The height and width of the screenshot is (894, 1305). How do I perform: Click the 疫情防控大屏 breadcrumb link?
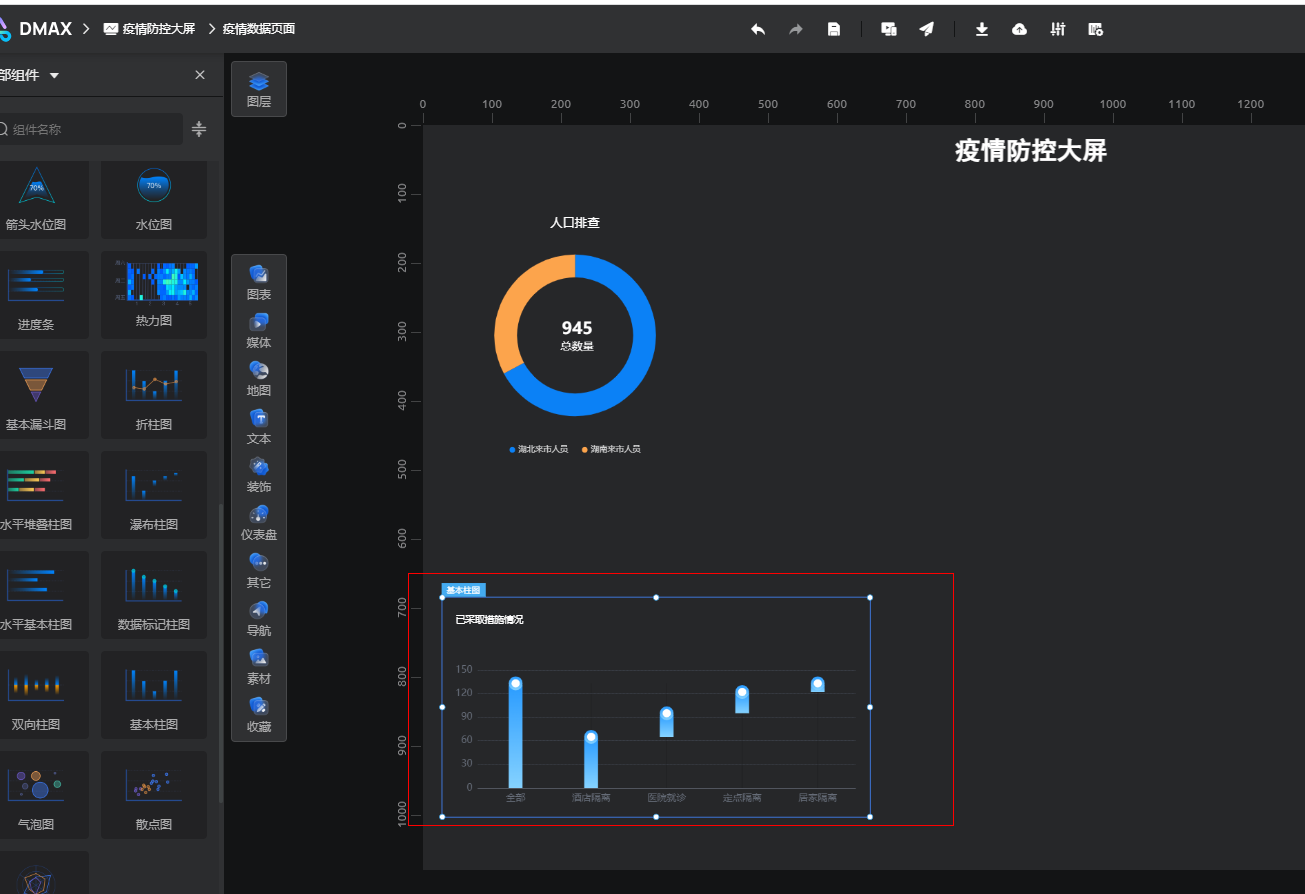point(150,29)
